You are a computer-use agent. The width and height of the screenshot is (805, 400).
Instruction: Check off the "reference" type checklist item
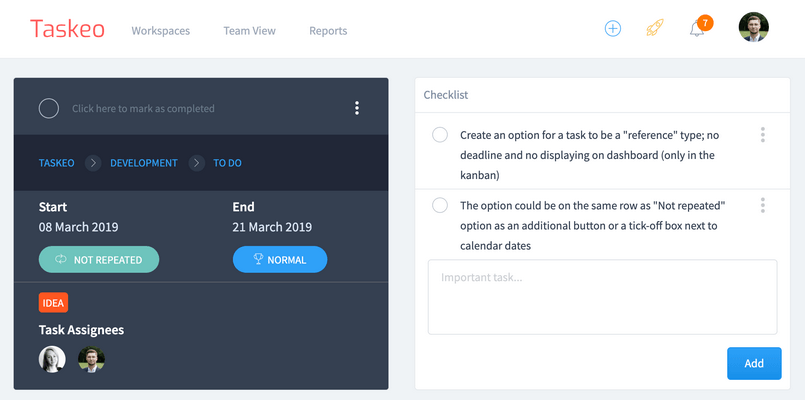click(440, 135)
